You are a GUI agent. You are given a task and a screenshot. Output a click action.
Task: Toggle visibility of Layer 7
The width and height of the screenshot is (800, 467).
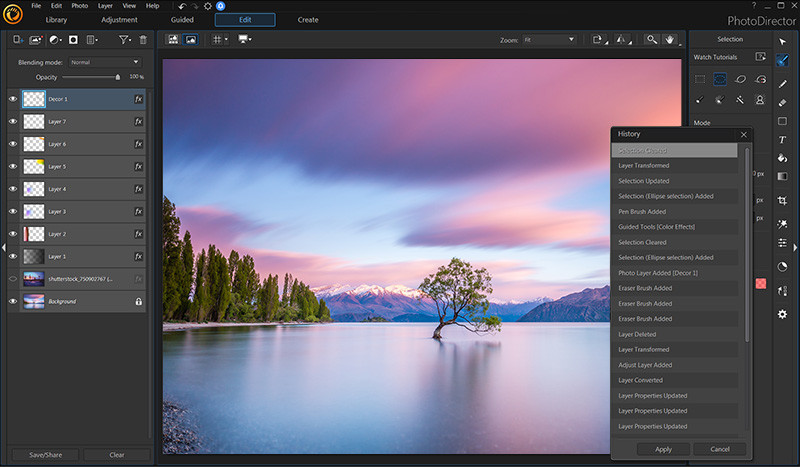pyautogui.click(x=13, y=121)
